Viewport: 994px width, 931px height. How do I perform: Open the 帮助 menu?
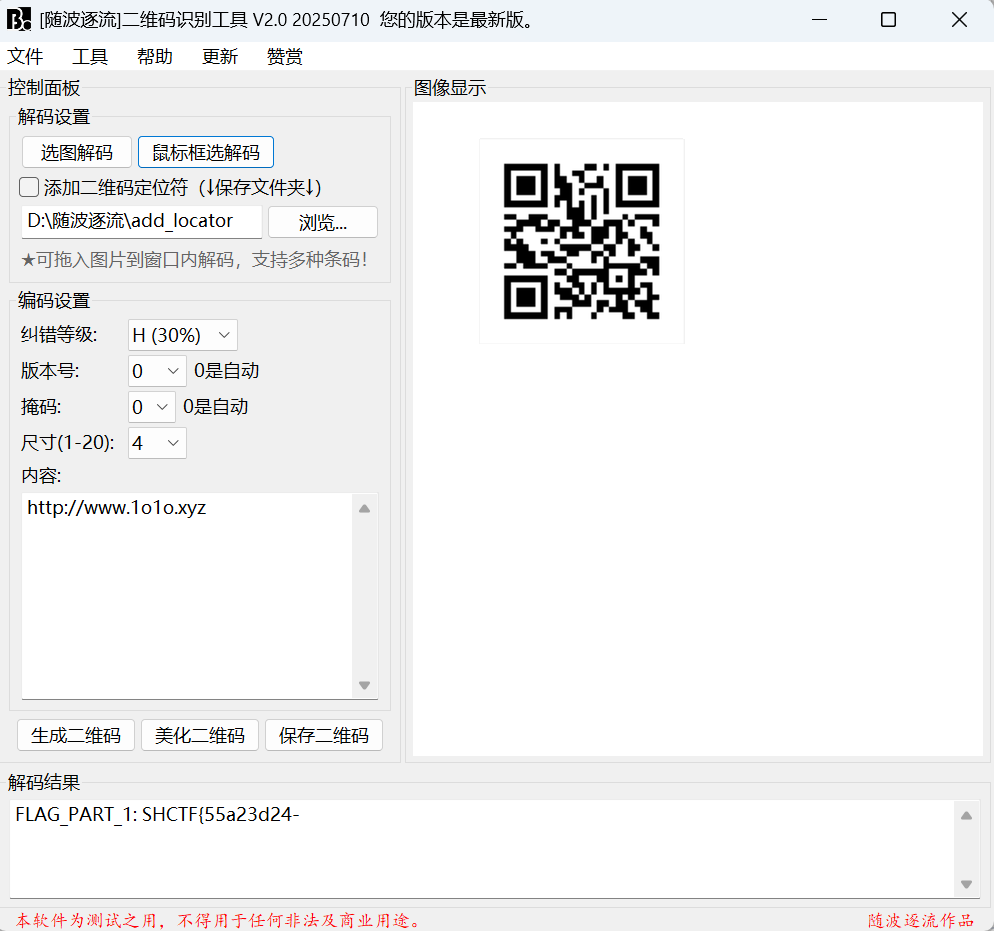(x=155, y=57)
